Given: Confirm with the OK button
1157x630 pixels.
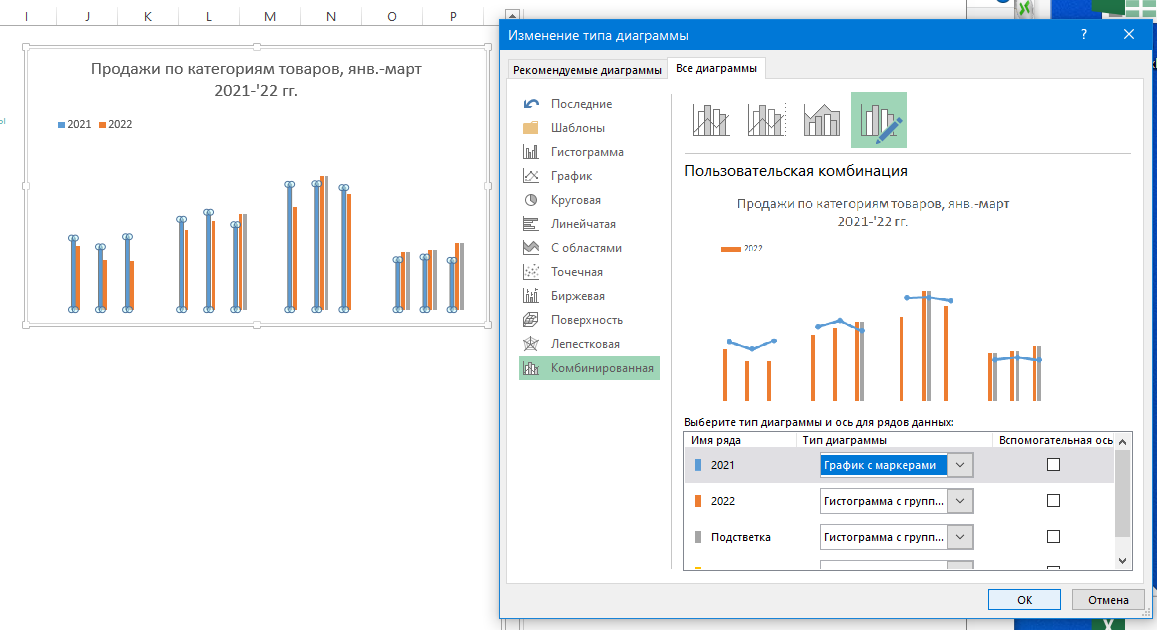Looking at the screenshot, I should [x=1024, y=600].
